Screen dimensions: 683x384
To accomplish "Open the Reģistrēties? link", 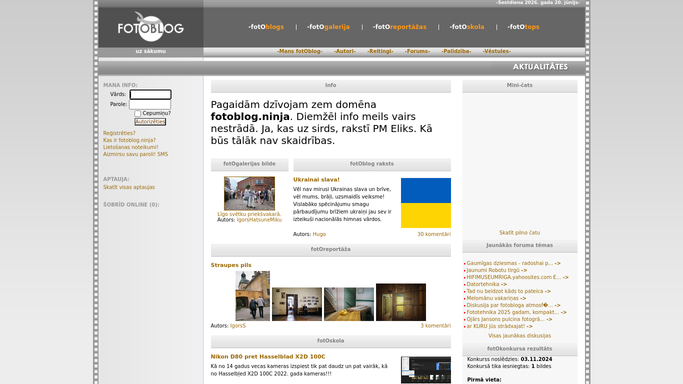I will click(x=119, y=133).
